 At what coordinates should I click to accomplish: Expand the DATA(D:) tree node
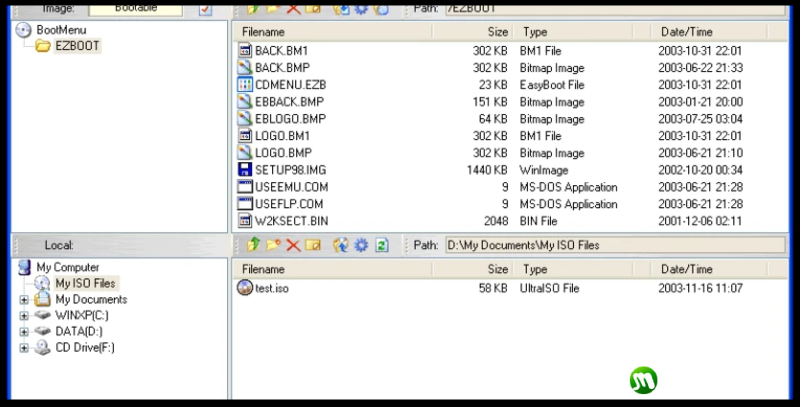point(23,332)
